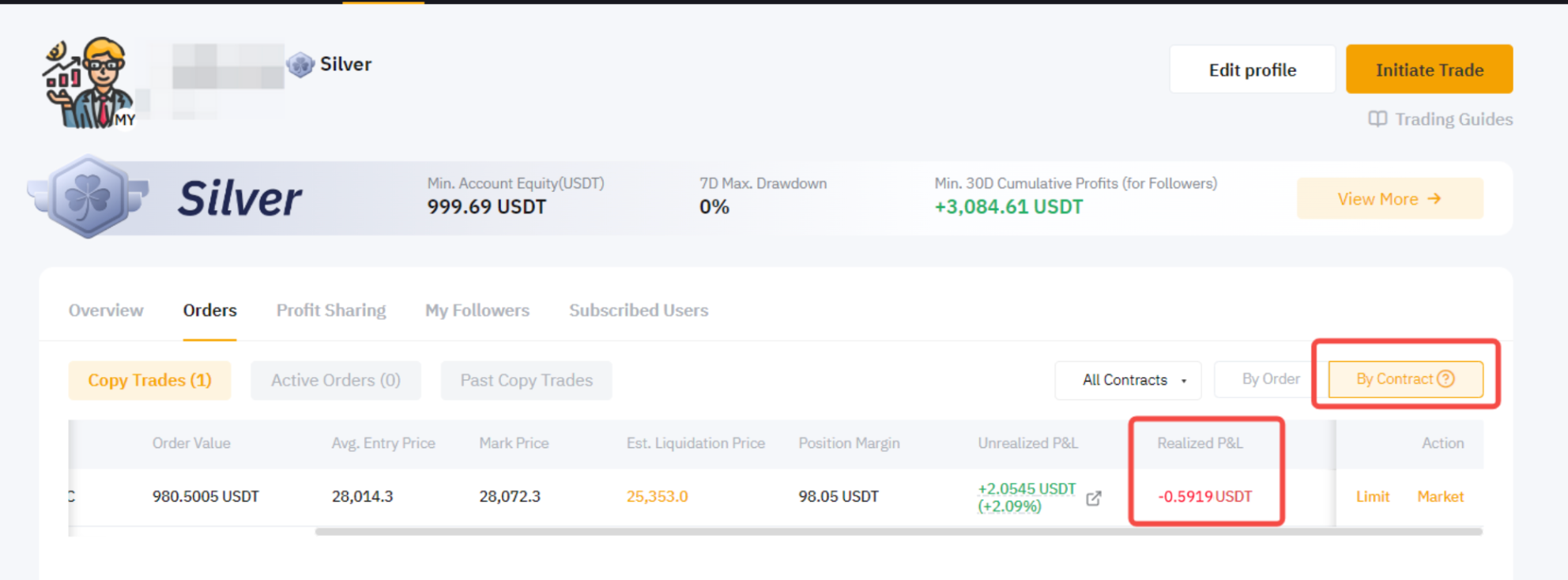Screen dimensions: 1568x580
Task: Click the small Silver badge icon beside username
Action: tap(300, 65)
